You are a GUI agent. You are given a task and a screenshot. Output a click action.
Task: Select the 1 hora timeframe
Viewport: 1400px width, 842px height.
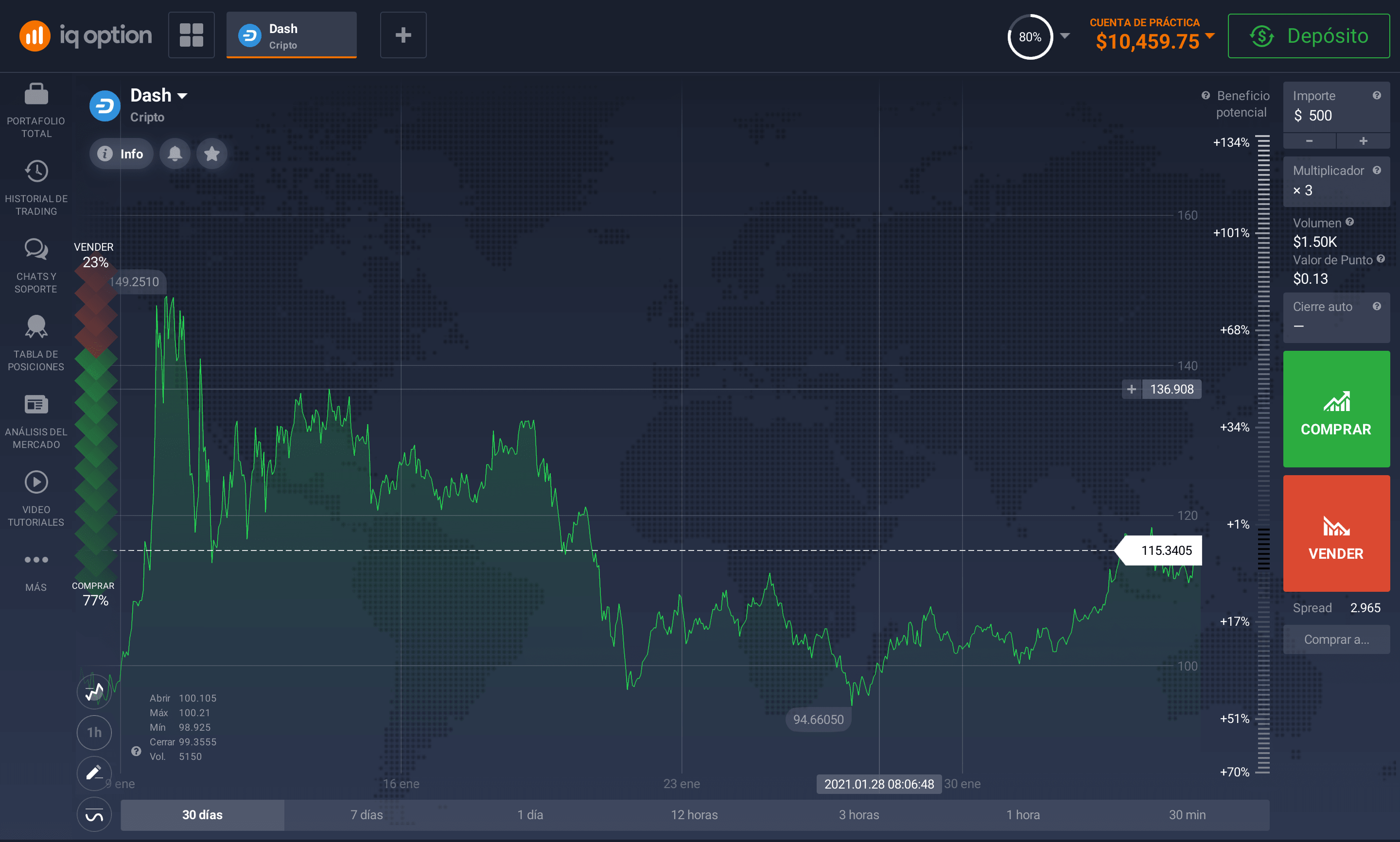[x=1023, y=815]
